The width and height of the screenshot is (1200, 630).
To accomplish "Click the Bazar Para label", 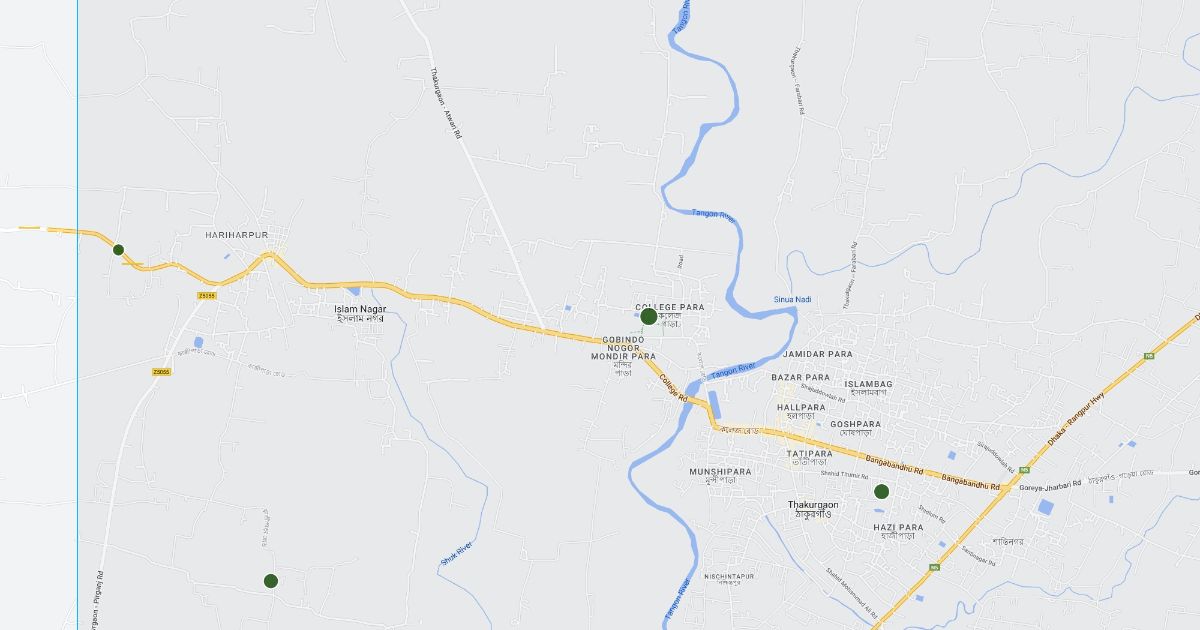I will 801,377.
